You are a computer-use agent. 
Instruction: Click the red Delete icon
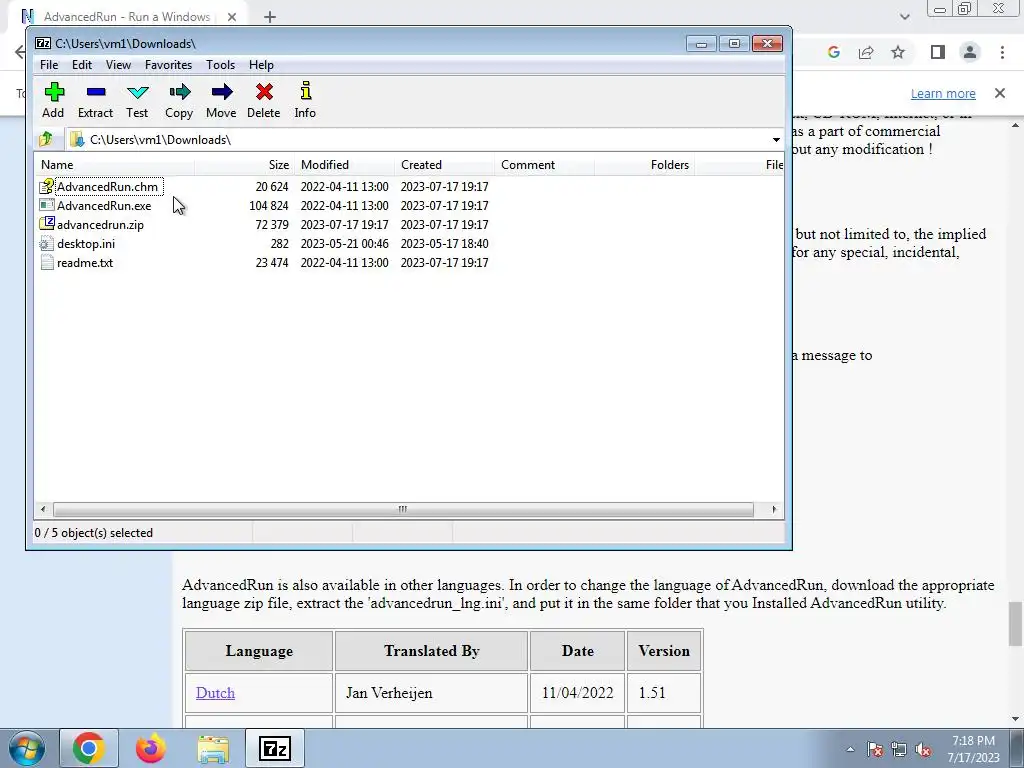264,92
